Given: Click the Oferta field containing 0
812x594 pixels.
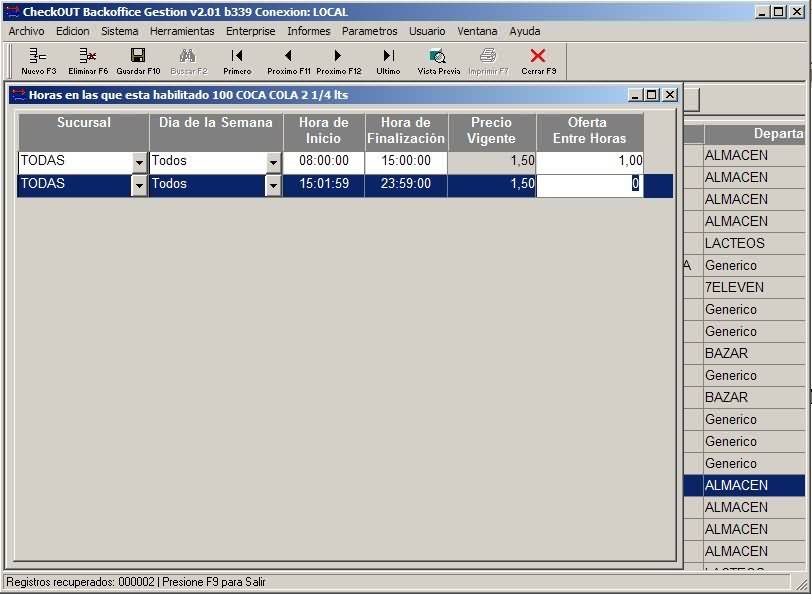Looking at the screenshot, I should [x=590, y=185].
